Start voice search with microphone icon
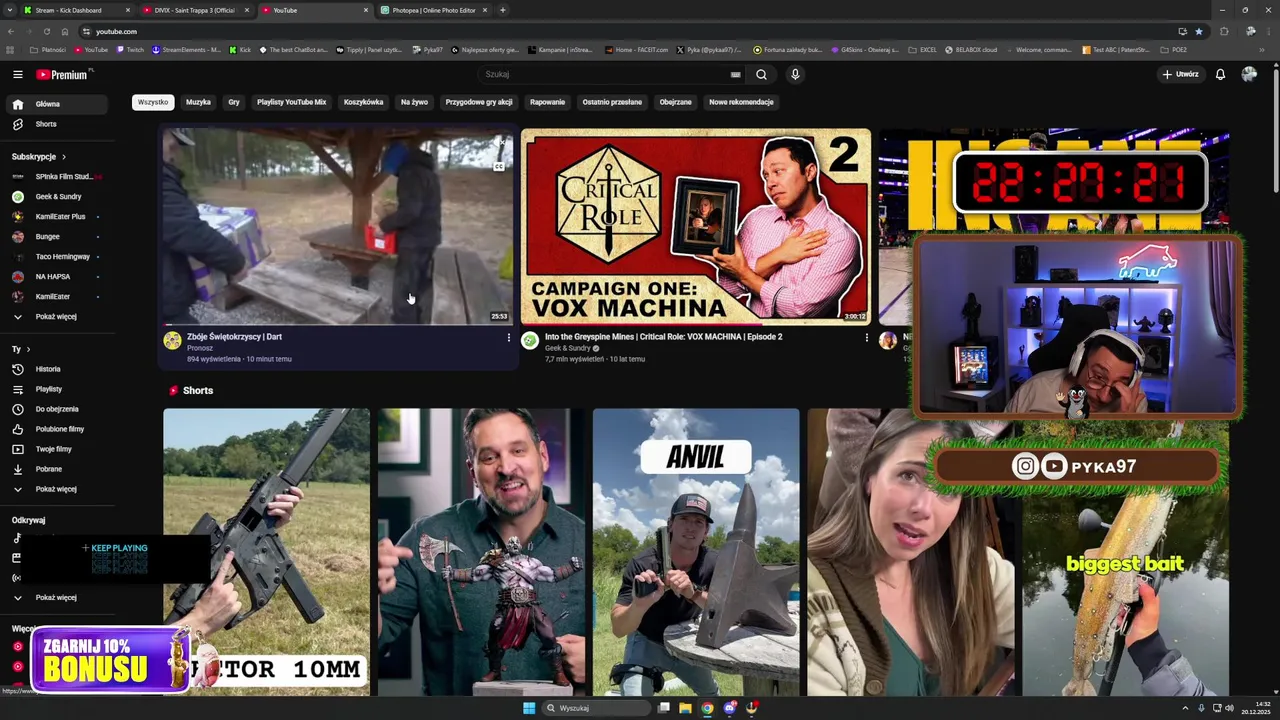Viewport: 1280px width, 720px height. (x=795, y=74)
